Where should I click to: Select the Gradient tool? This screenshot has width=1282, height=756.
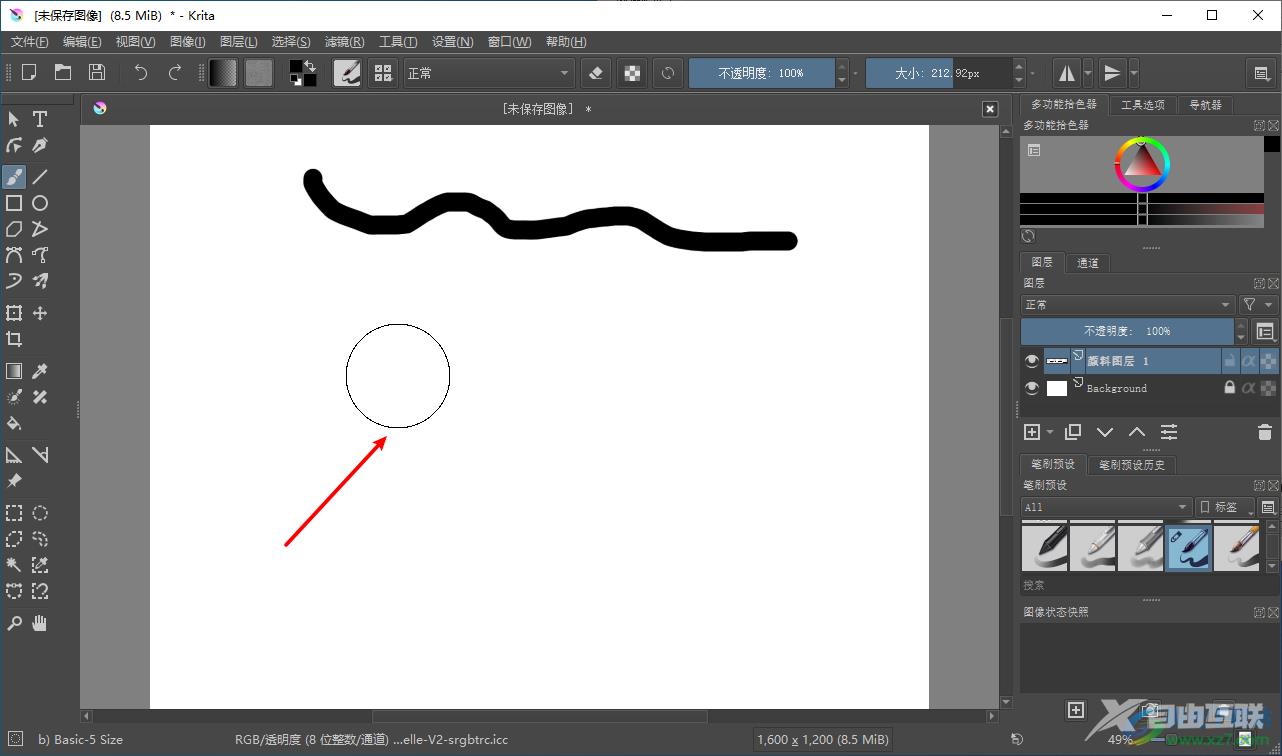point(14,371)
